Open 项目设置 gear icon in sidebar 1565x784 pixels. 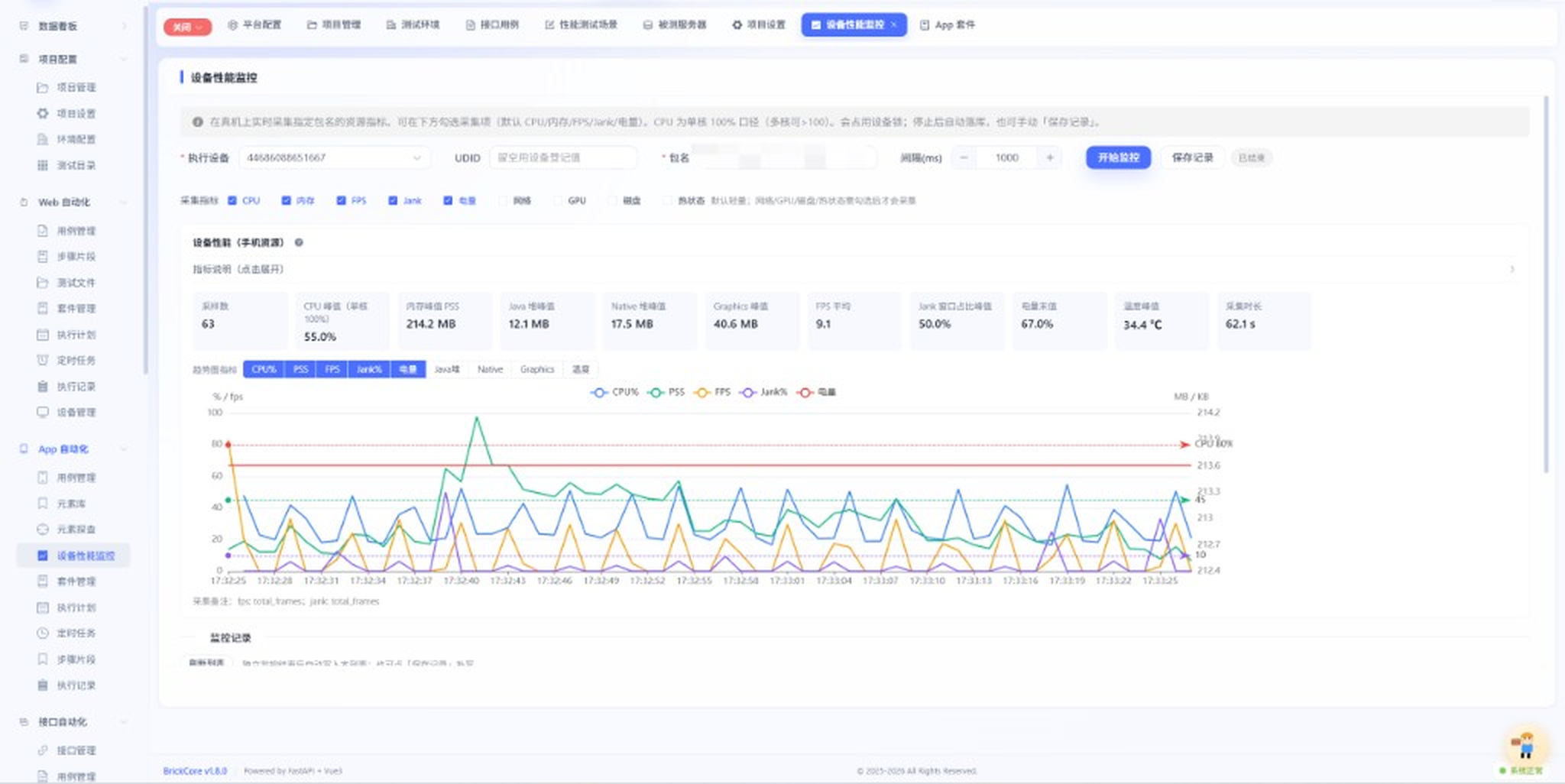pos(43,114)
